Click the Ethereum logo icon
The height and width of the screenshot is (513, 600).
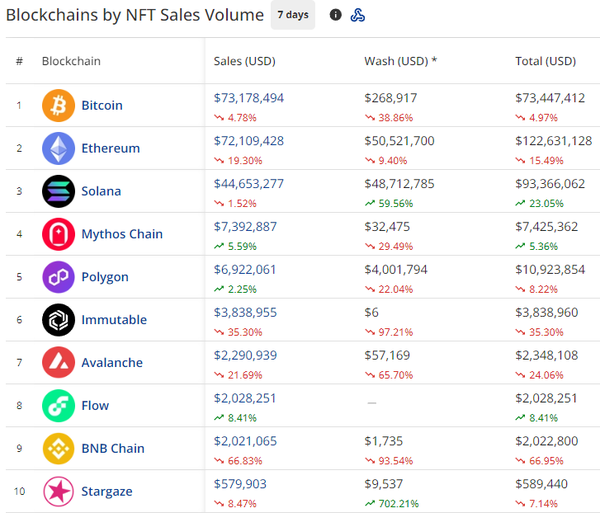(58, 148)
